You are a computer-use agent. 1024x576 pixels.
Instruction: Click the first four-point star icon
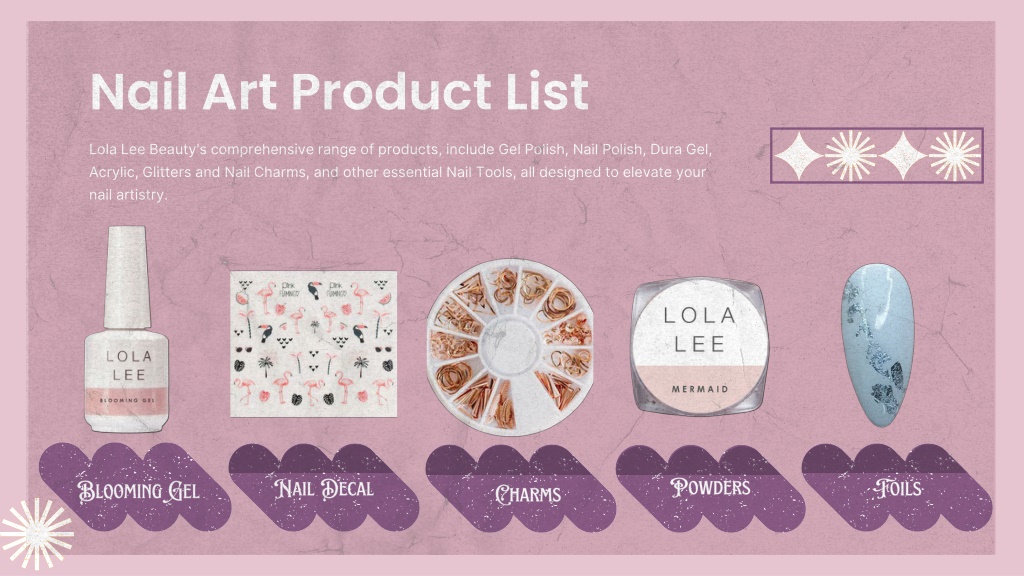pos(798,155)
